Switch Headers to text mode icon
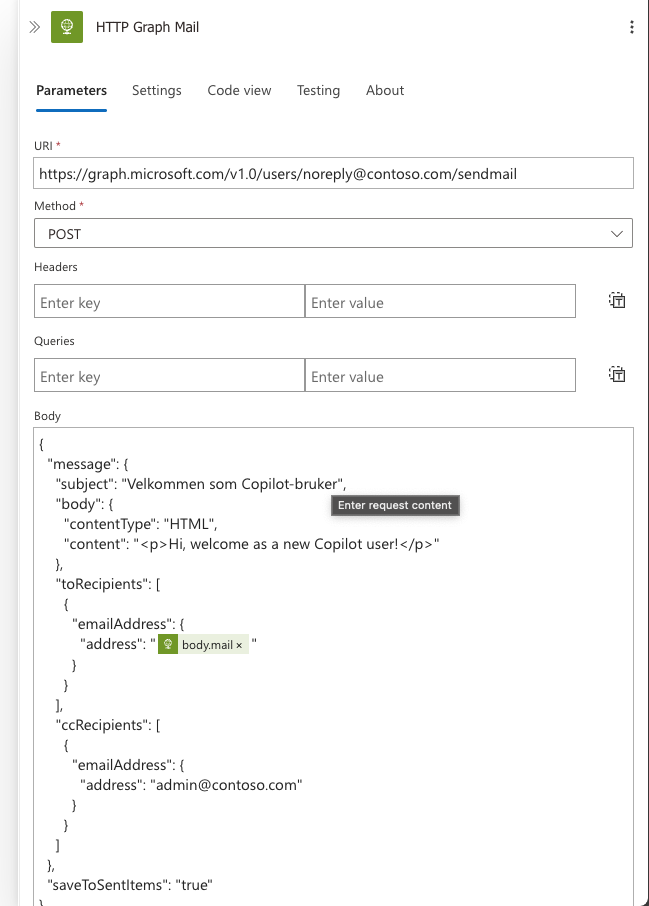 pyautogui.click(x=617, y=301)
